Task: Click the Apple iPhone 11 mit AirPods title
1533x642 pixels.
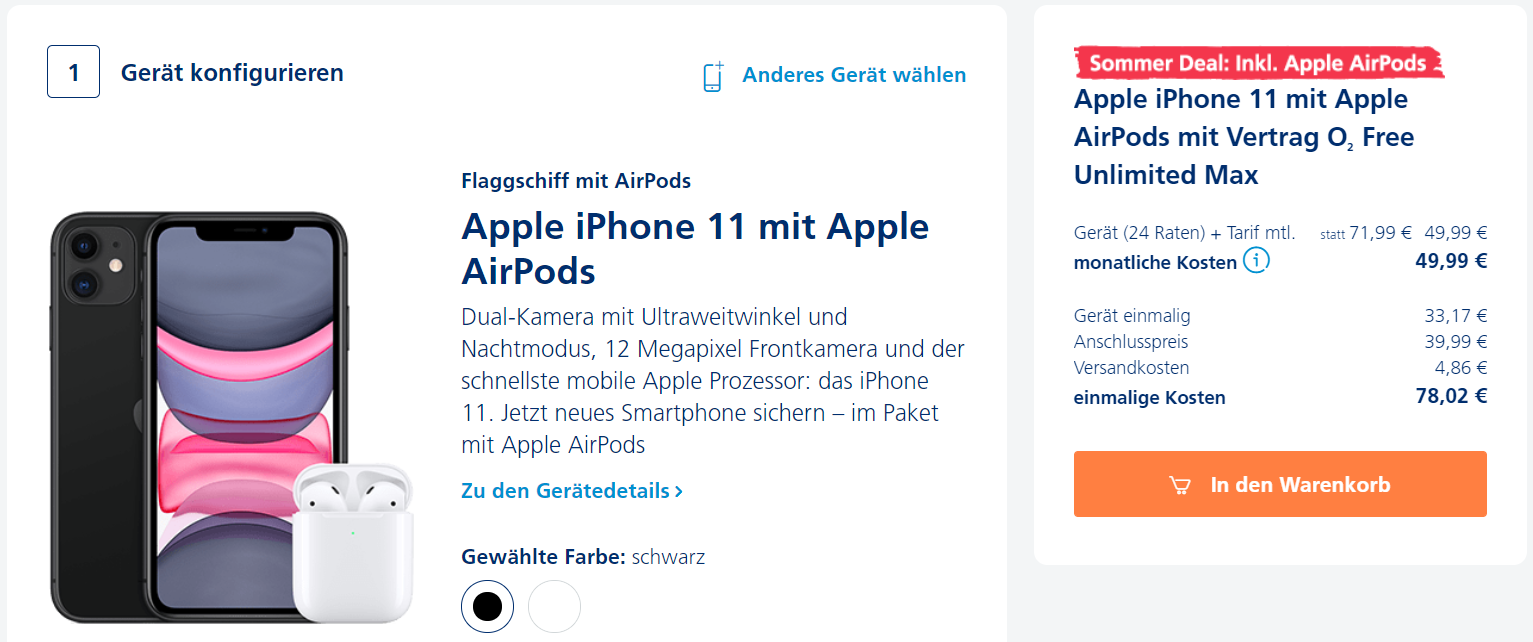Action: click(695, 248)
